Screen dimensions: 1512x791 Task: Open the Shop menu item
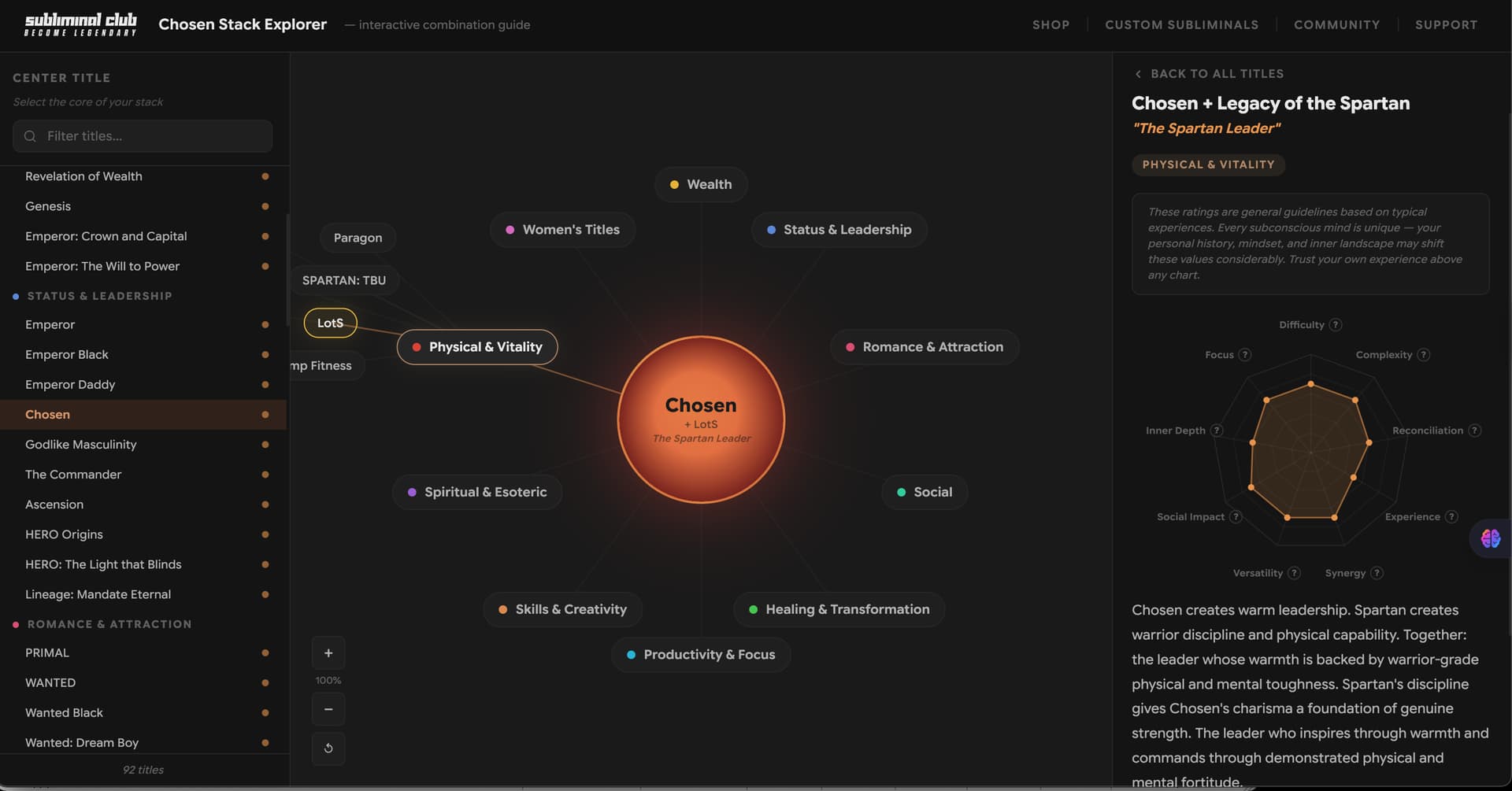click(1051, 25)
